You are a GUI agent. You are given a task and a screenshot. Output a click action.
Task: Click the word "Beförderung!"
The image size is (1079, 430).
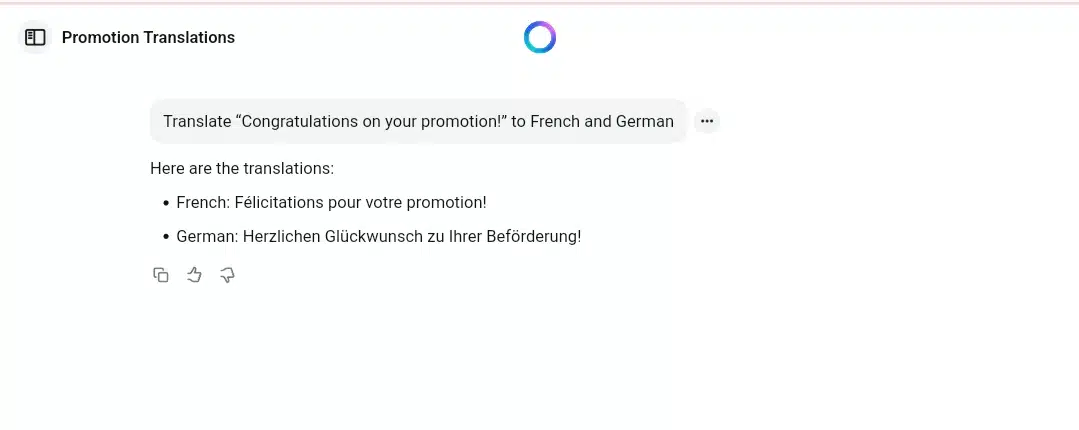click(534, 237)
